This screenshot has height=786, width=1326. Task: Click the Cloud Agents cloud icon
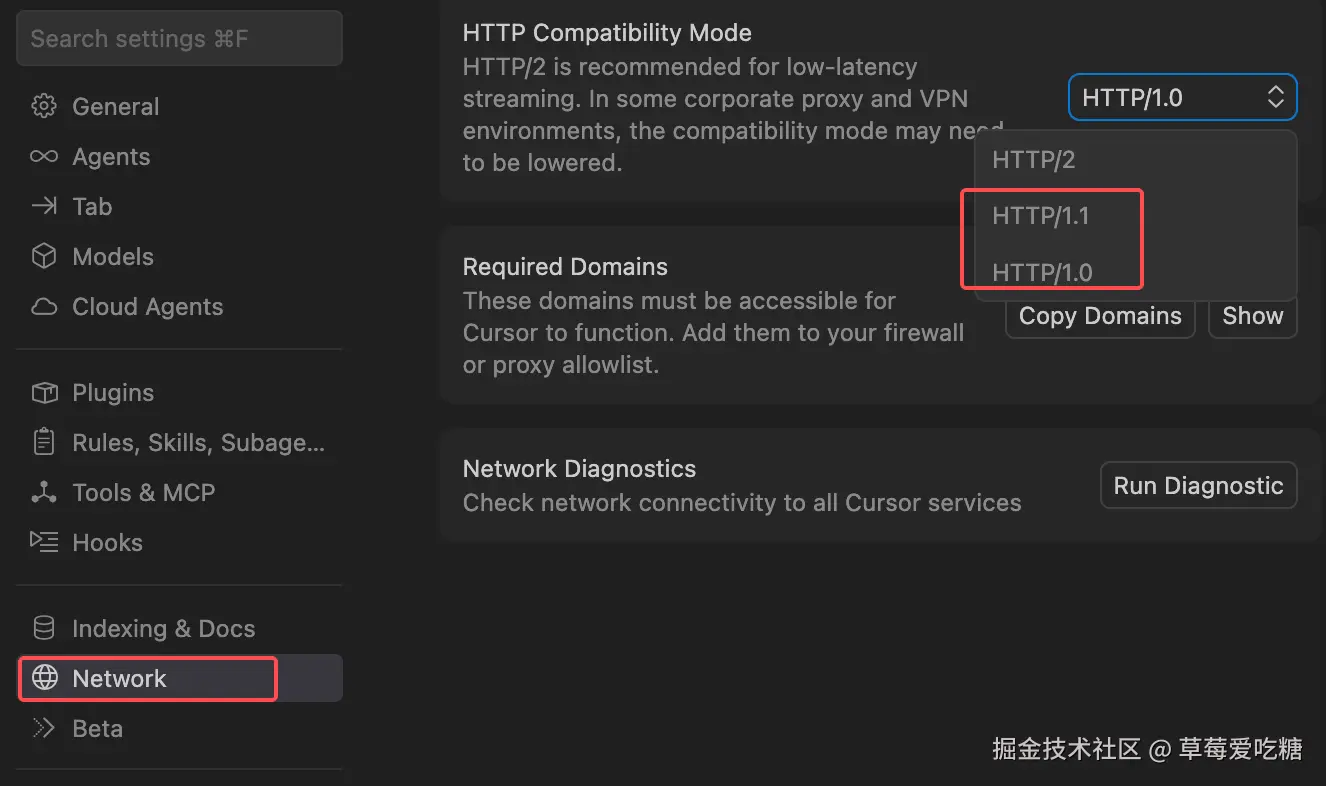44,306
